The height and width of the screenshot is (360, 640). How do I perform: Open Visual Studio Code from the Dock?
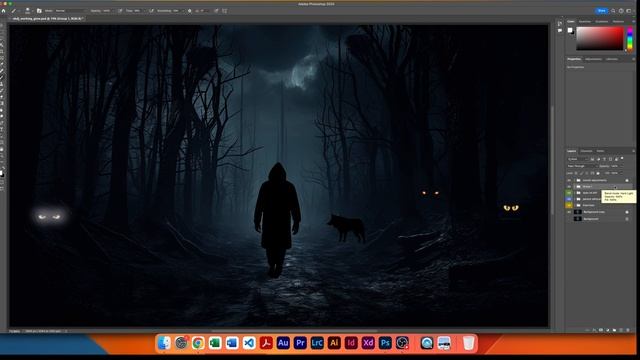[249, 343]
